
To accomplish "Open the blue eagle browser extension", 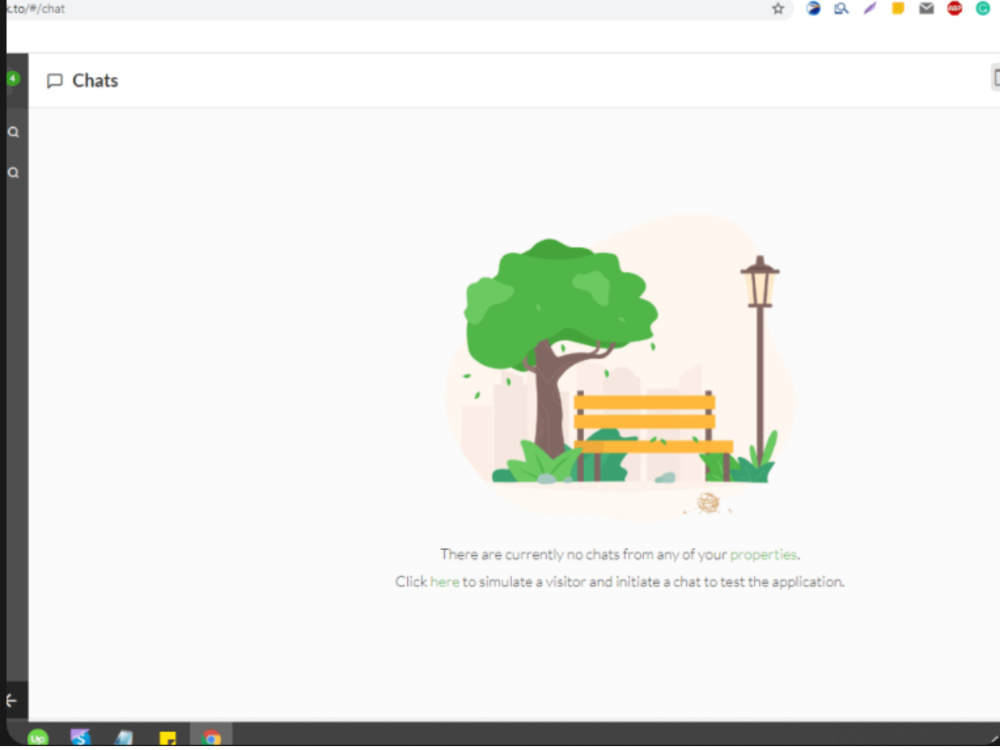I will coord(813,8).
